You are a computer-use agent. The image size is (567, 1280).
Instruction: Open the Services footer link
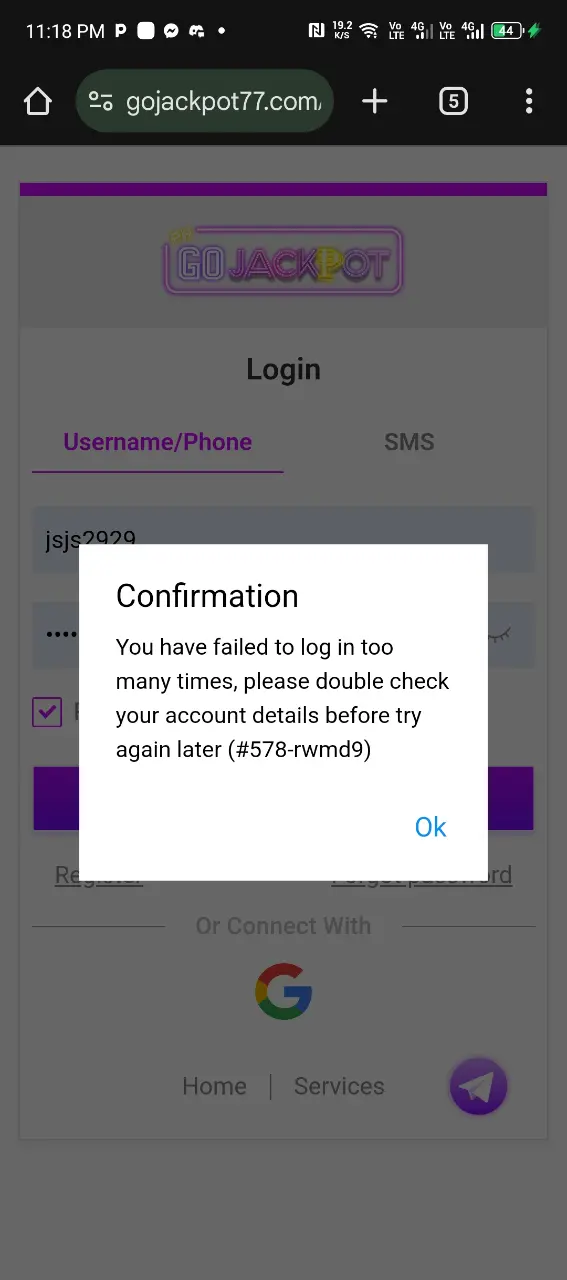(x=339, y=1086)
